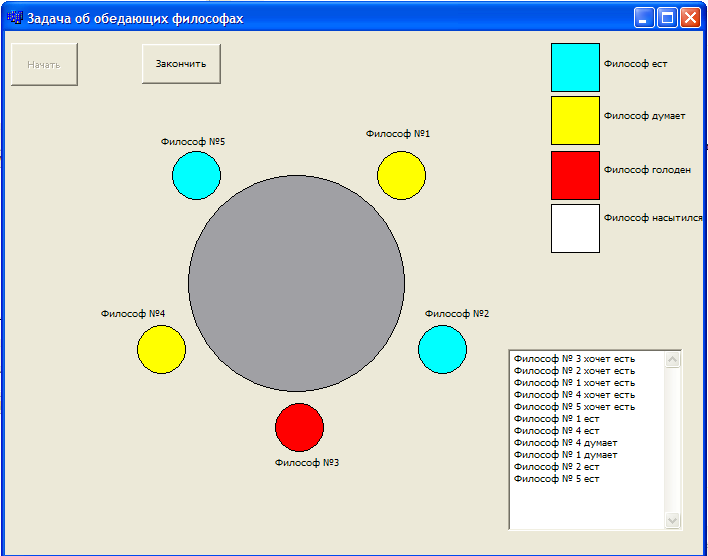Click the Закончить button
708x556 pixels.
(x=181, y=64)
